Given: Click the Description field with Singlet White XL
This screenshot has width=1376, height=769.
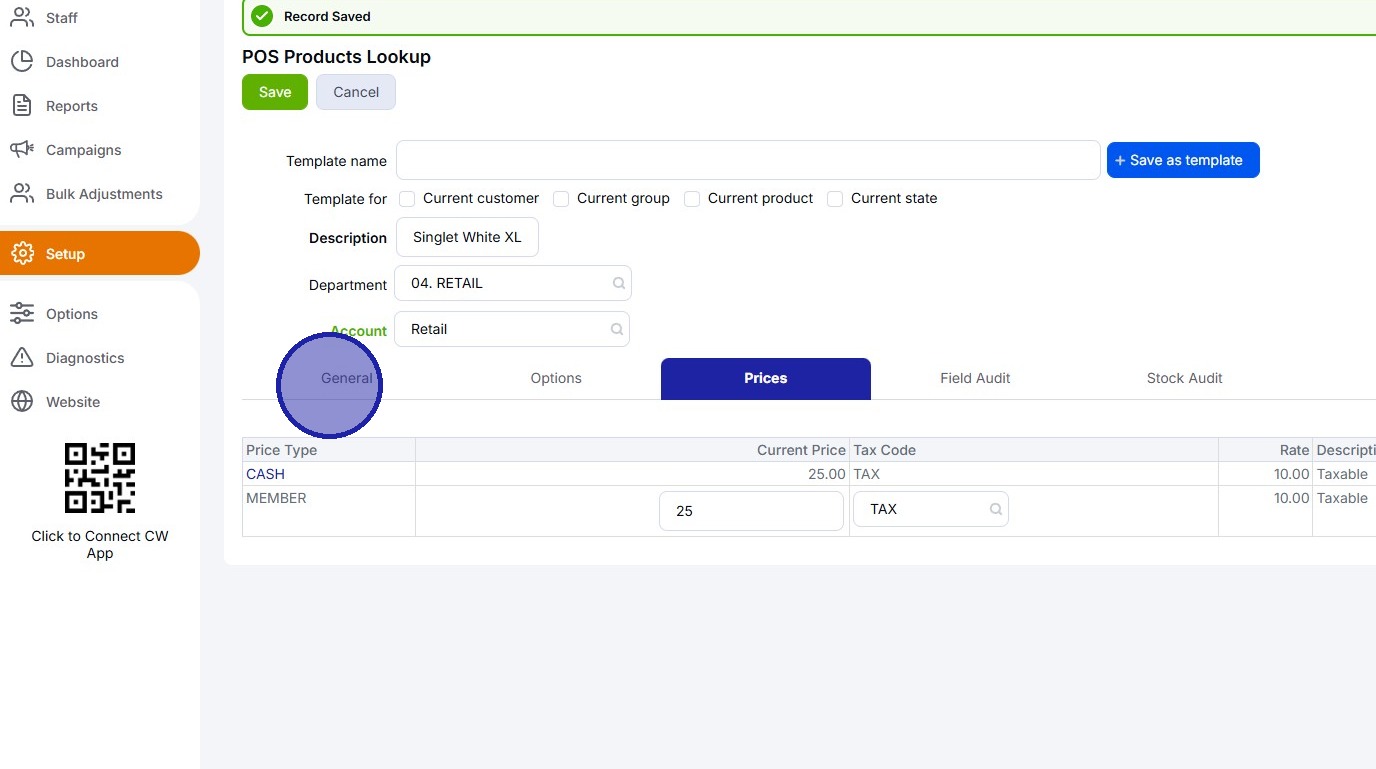Looking at the screenshot, I should click(468, 237).
